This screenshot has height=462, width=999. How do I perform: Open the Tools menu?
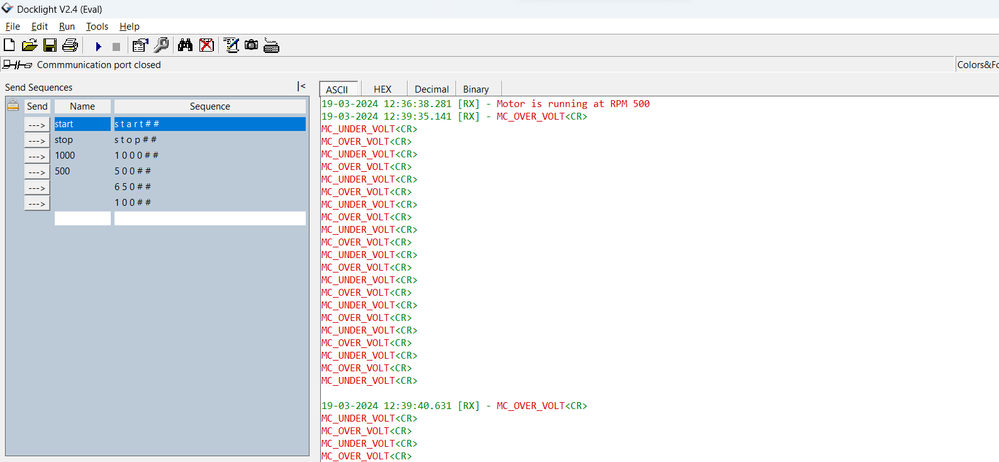[x=97, y=27]
